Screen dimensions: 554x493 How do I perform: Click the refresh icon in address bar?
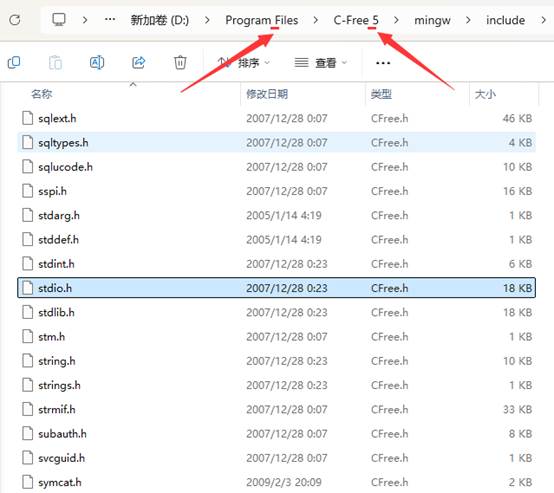pyautogui.click(x=15, y=20)
